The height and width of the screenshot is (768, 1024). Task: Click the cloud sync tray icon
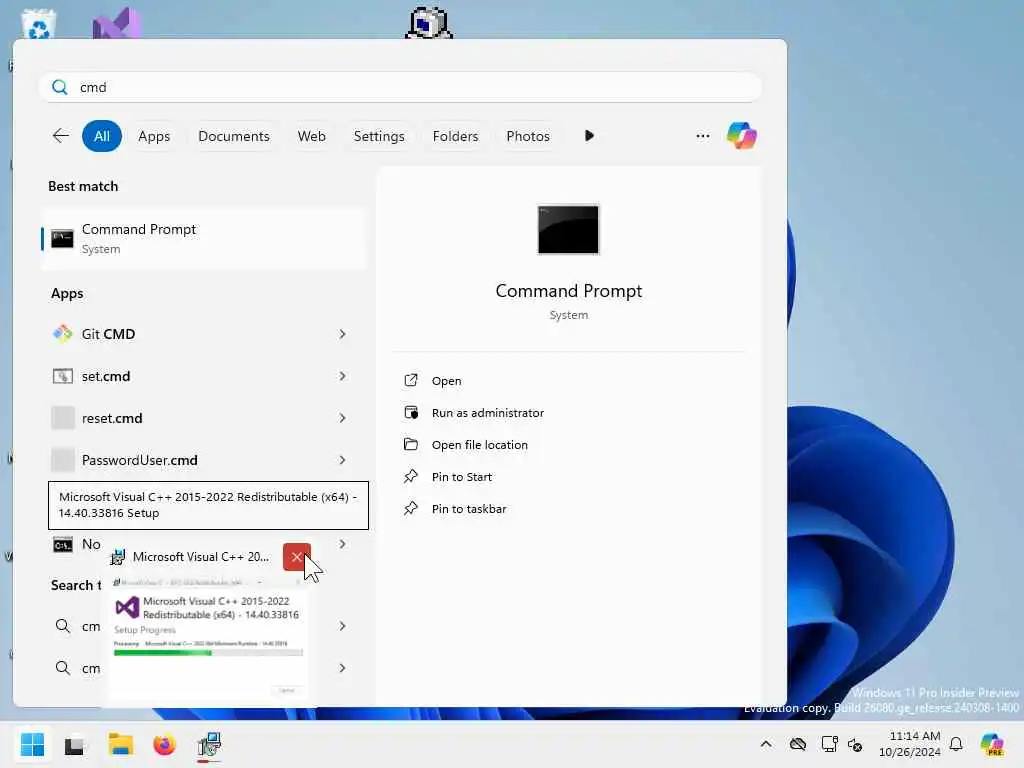[x=798, y=744]
